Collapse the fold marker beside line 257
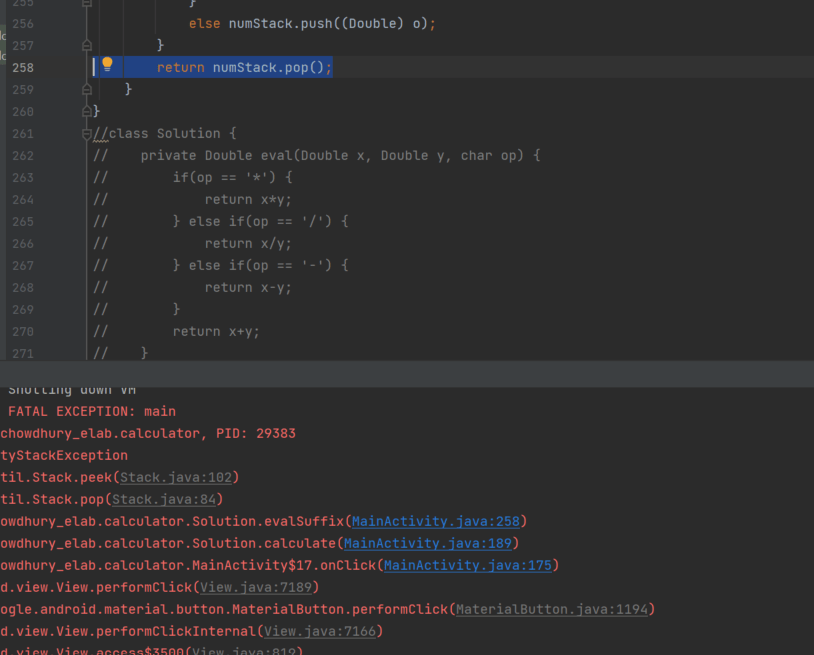Image resolution: width=814 pixels, height=655 pixels. click(x=86, y=44)
